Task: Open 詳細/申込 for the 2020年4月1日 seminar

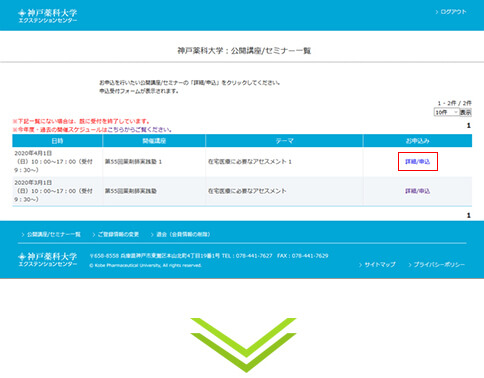Action: (417, 162)
